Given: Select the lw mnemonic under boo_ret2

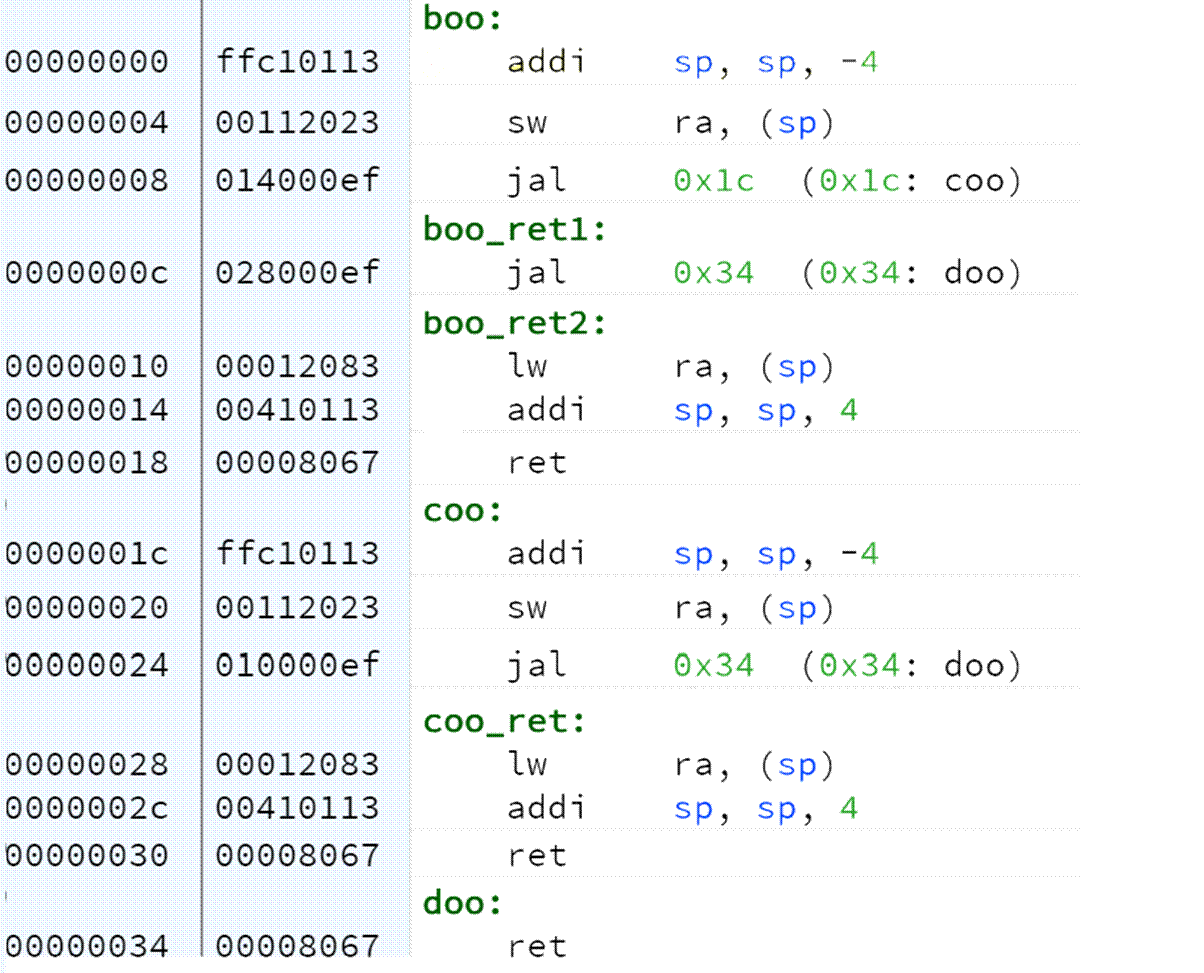Looking at the screenshot, I should tap(527, 367).
